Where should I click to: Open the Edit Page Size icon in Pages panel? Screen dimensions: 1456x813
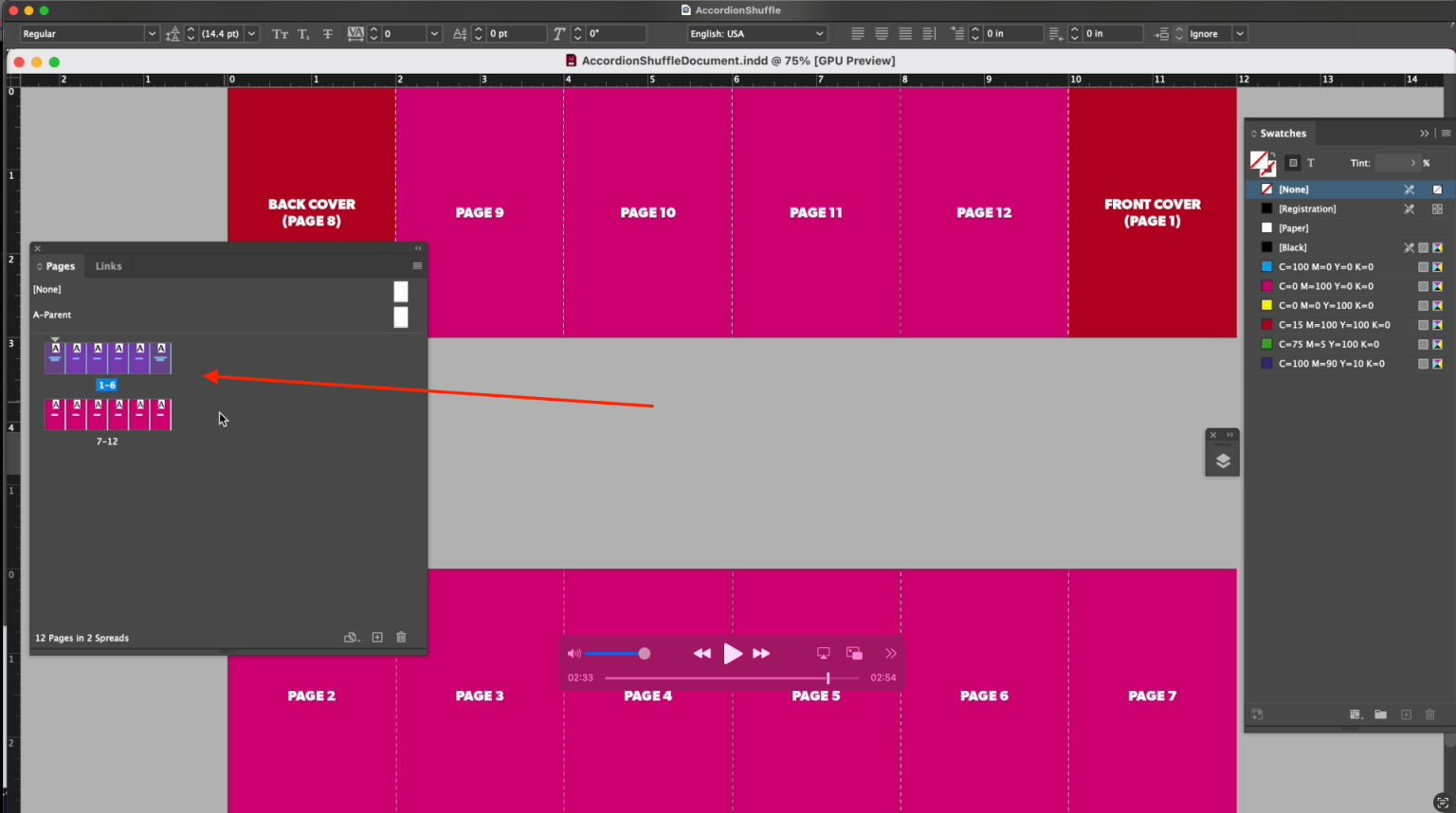[352, 638]
